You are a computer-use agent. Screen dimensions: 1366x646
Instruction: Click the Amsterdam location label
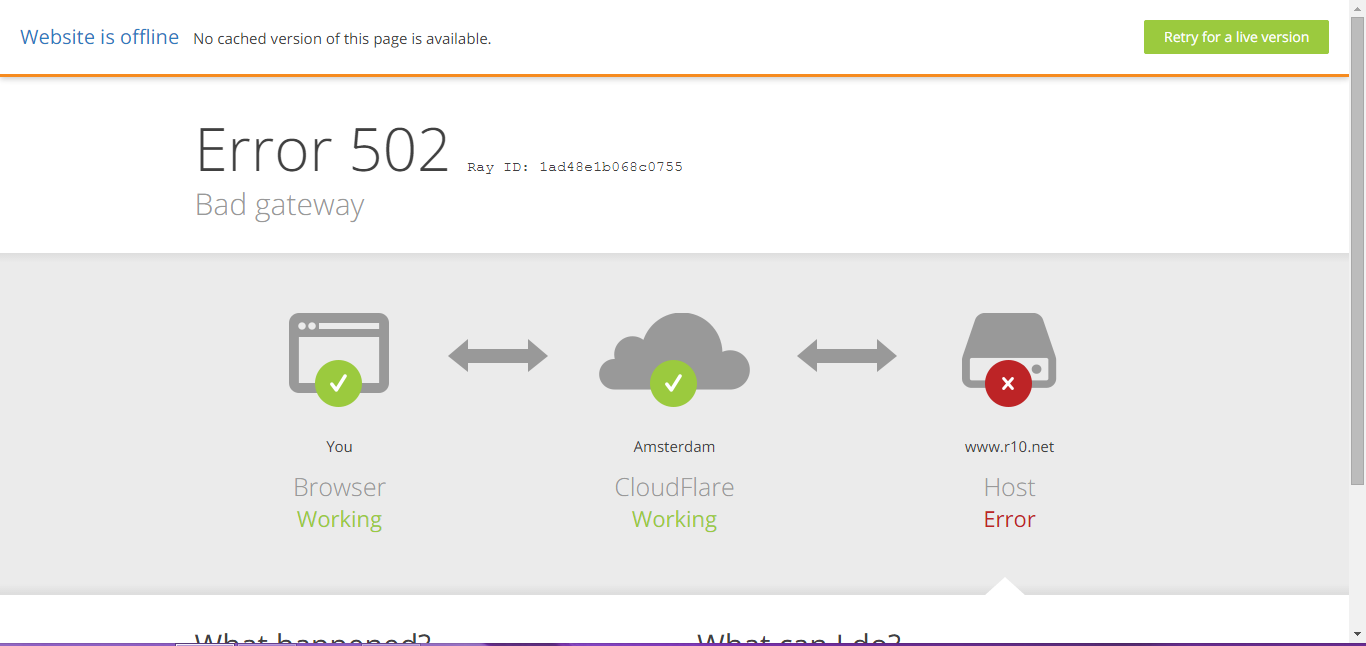pyautogui.click(x=674, y=447)
